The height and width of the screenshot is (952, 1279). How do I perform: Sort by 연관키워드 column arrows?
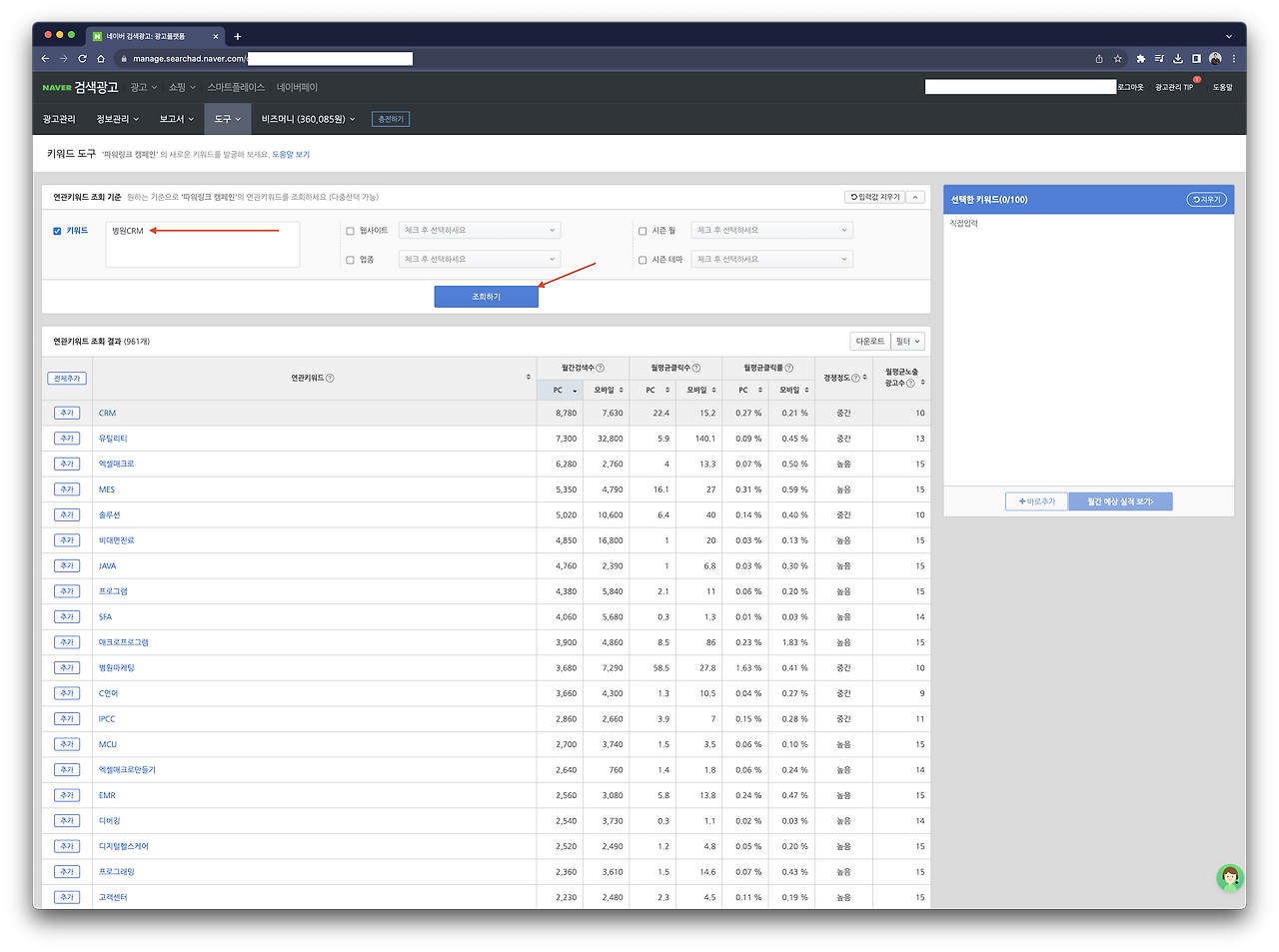tap(529, 378)
